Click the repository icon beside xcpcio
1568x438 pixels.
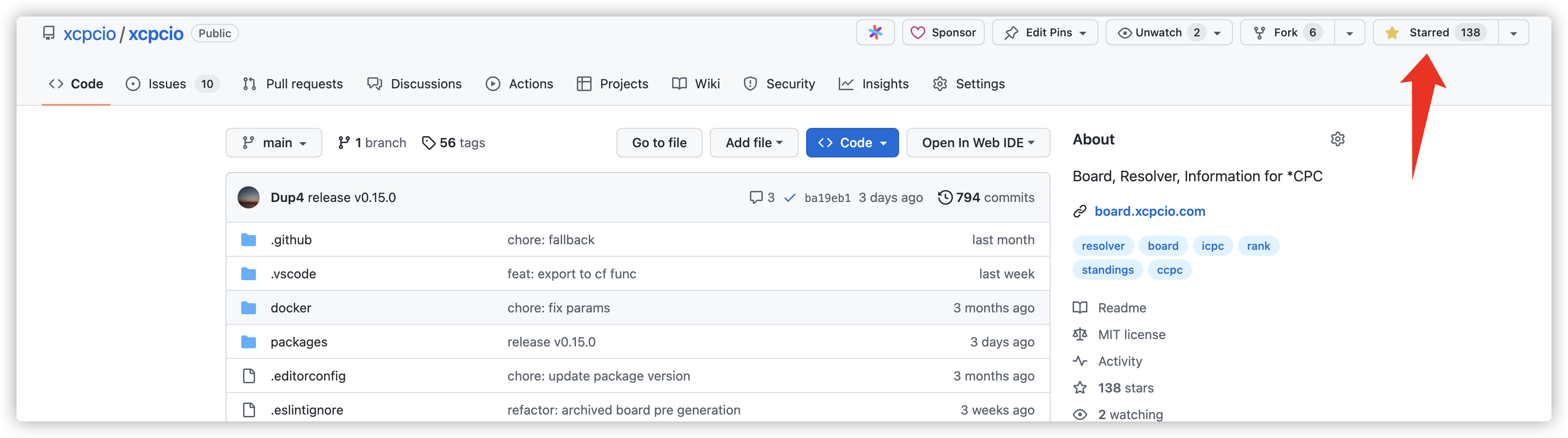49,33
